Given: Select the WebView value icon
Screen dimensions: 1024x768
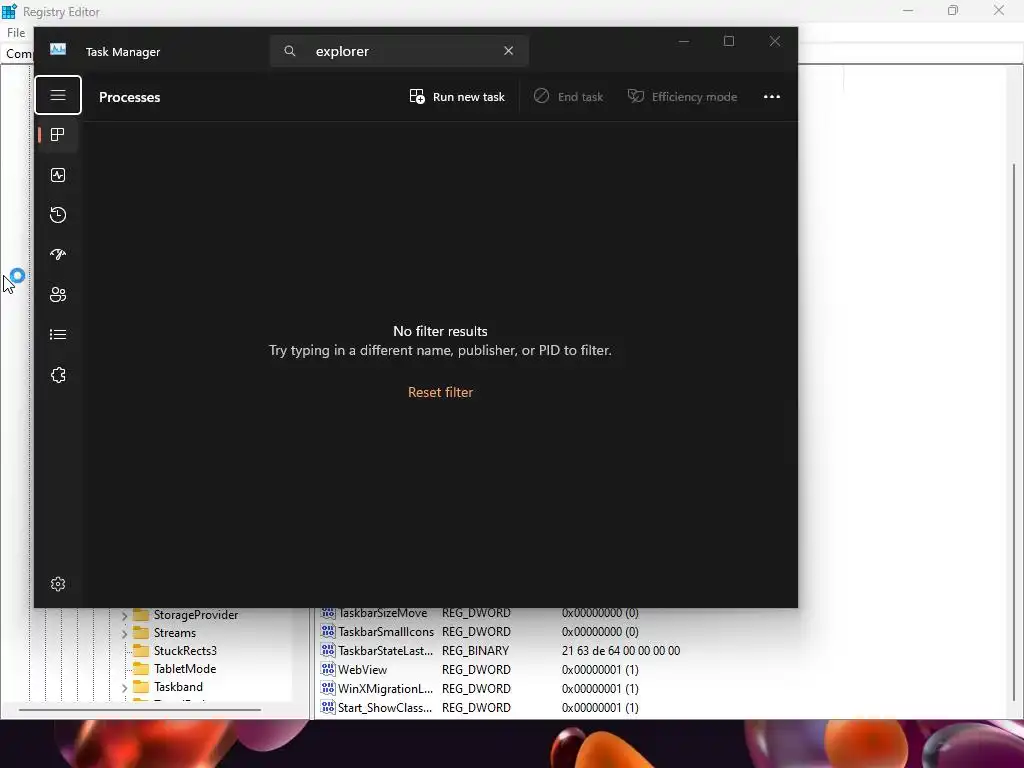Looking at the screenshot, I should pyautogui.click(x=328, y=669).
